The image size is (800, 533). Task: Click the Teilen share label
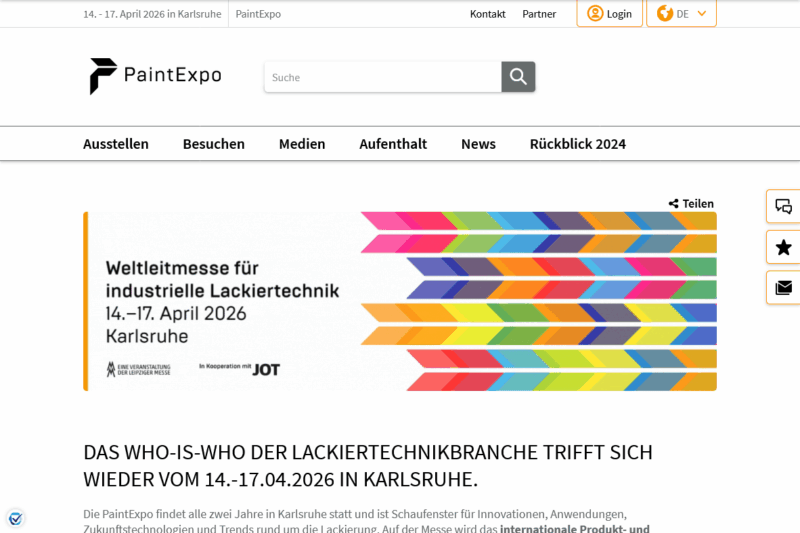pyautogui.click(x=698, y=204)
